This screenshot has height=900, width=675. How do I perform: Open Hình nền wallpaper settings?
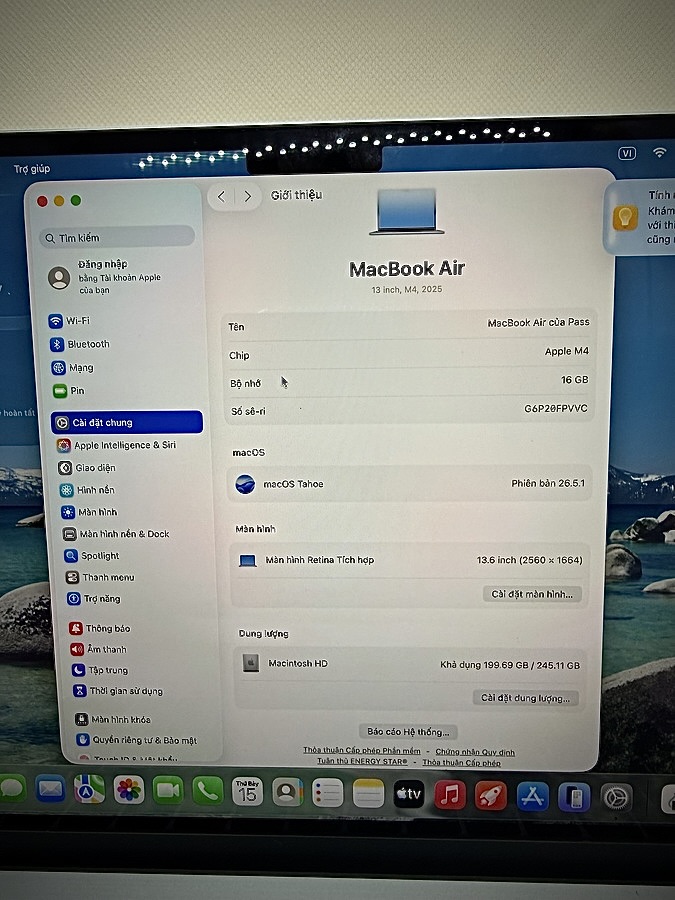(87, 490)
